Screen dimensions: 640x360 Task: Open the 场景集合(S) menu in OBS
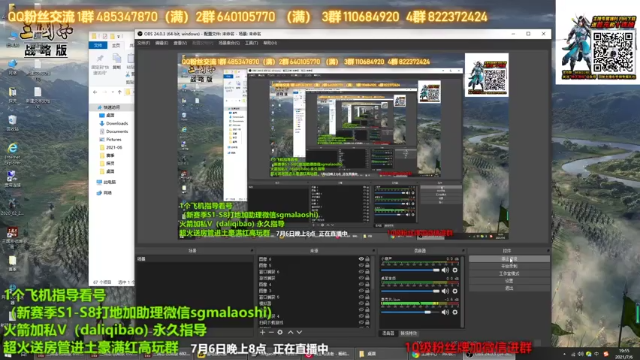pos(229,43)
